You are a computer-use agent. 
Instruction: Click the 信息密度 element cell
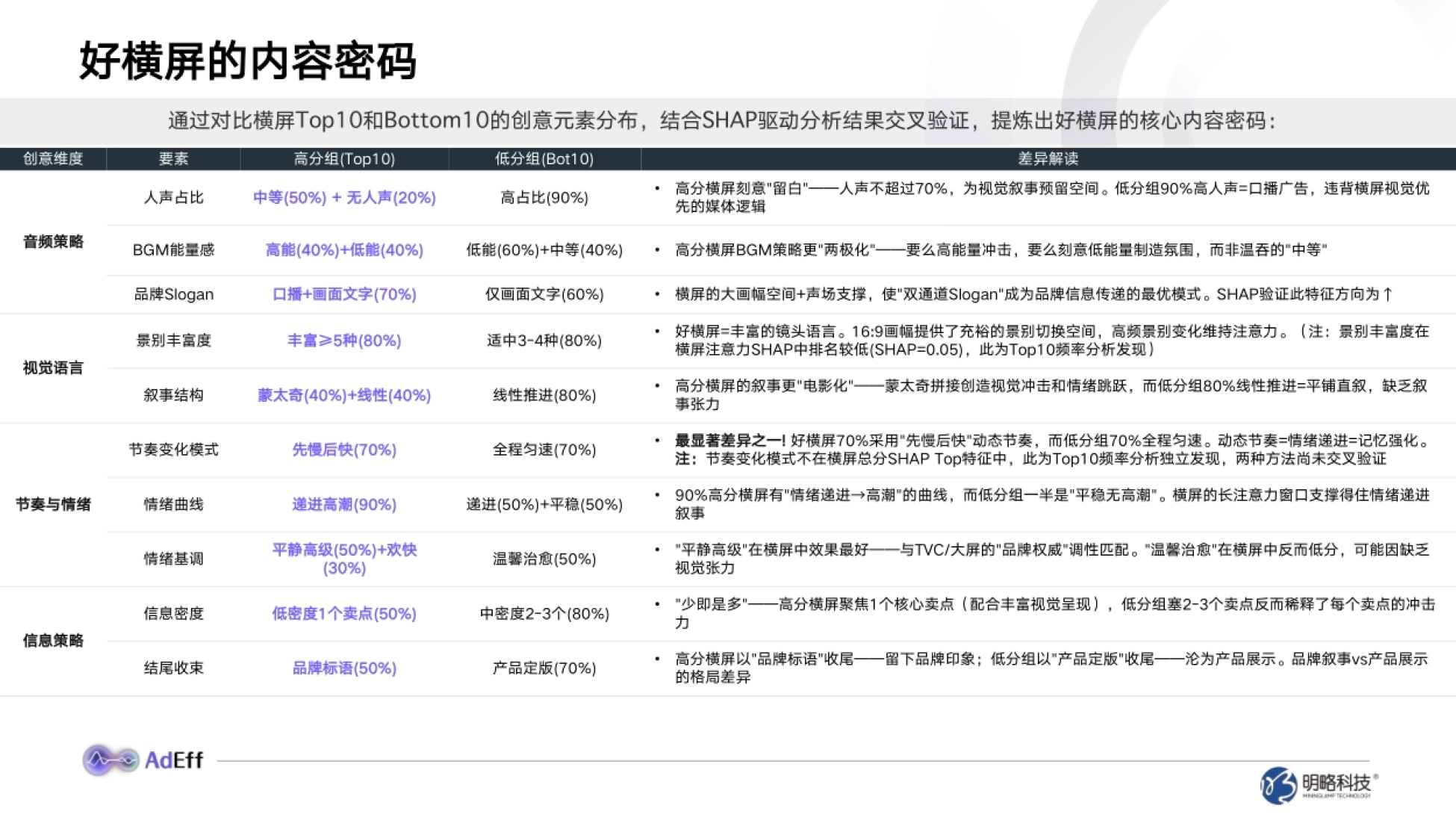point(173,613)
